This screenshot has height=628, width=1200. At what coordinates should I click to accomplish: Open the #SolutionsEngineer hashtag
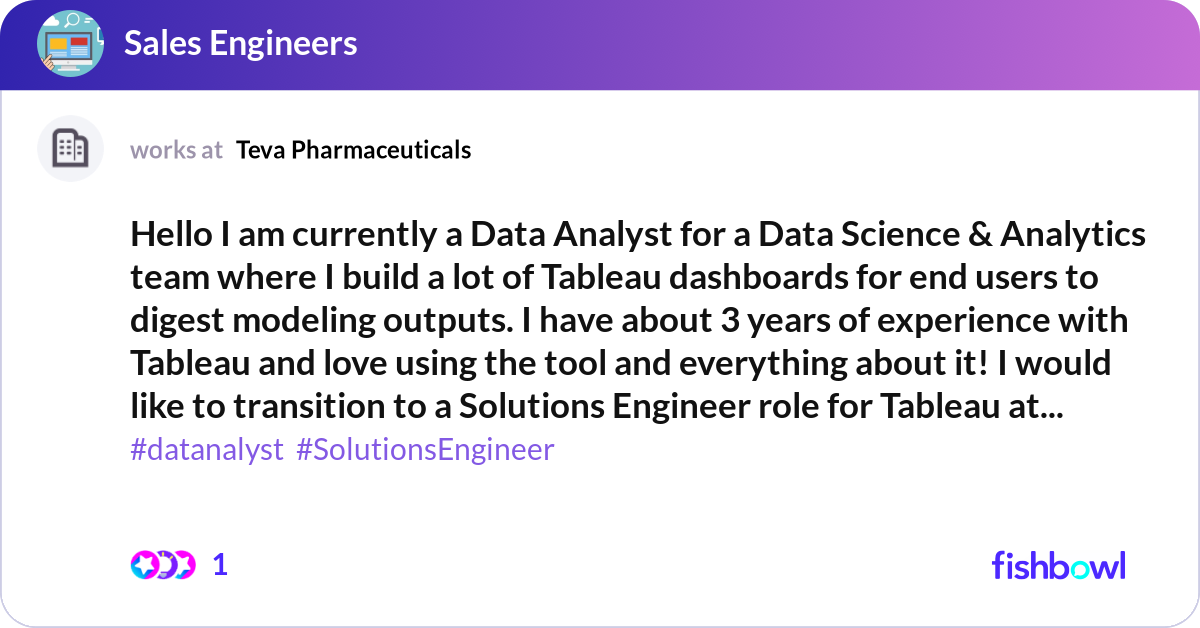(425, 450)
